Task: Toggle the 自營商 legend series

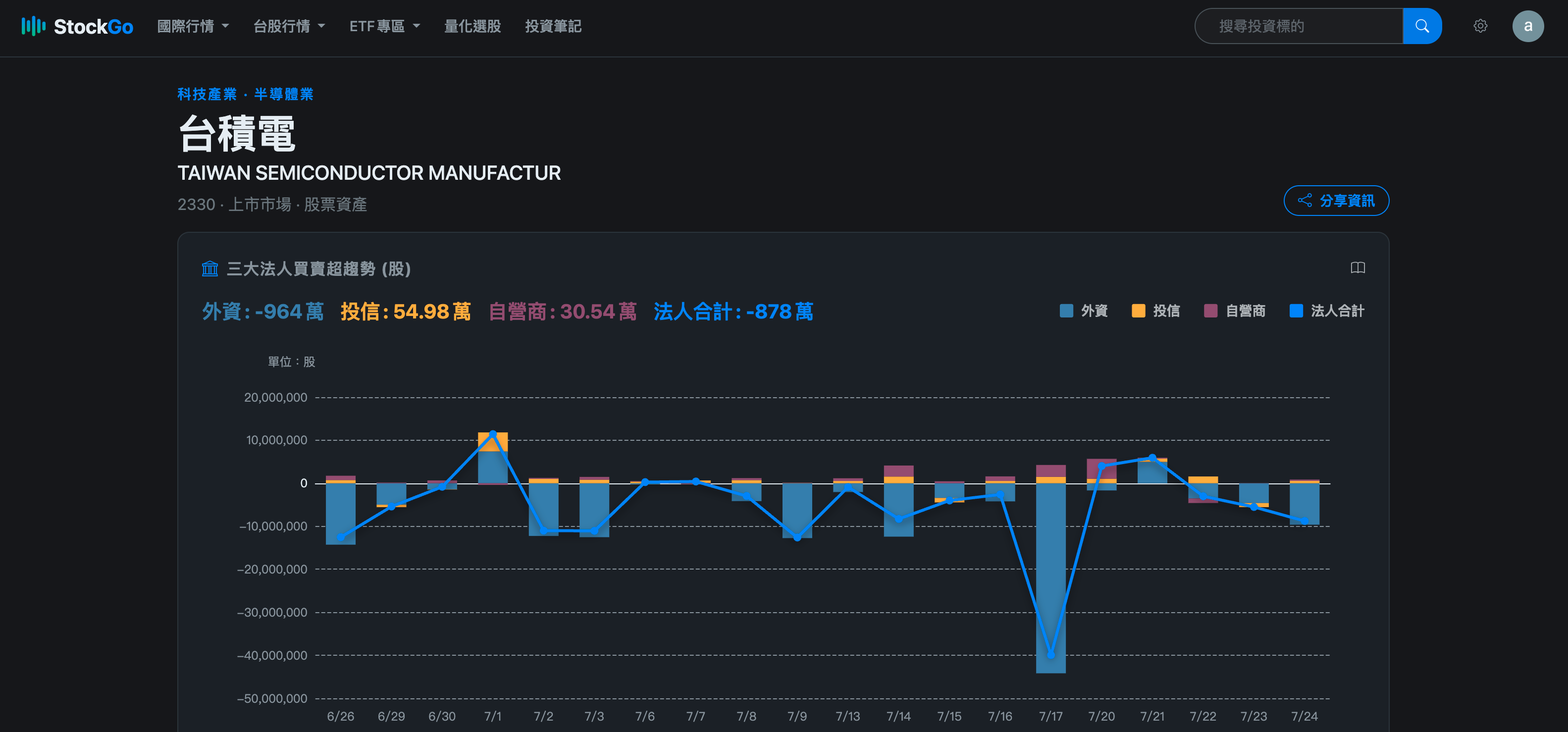Action: (x=1234, y=311)
